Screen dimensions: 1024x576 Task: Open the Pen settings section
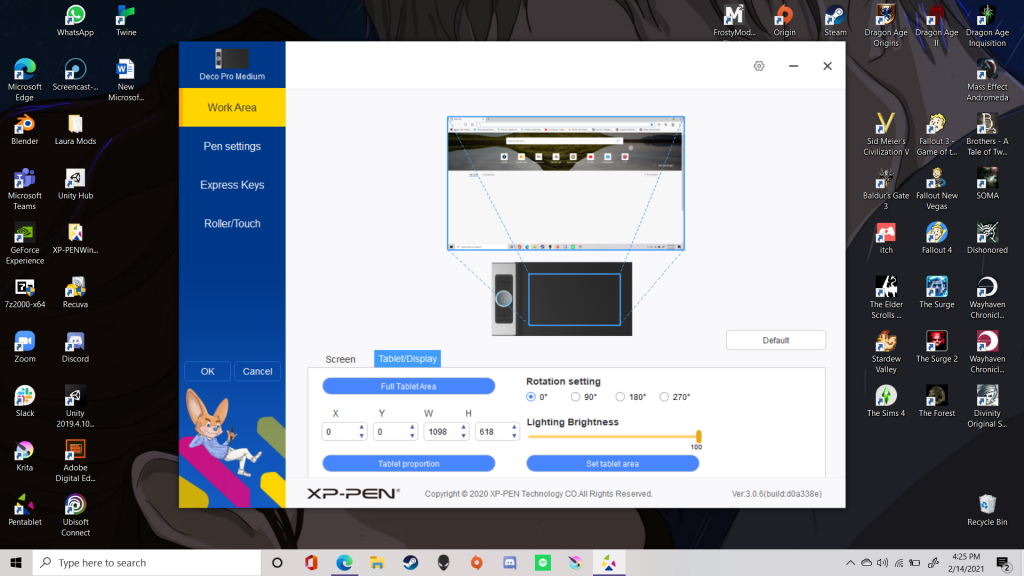232,146
